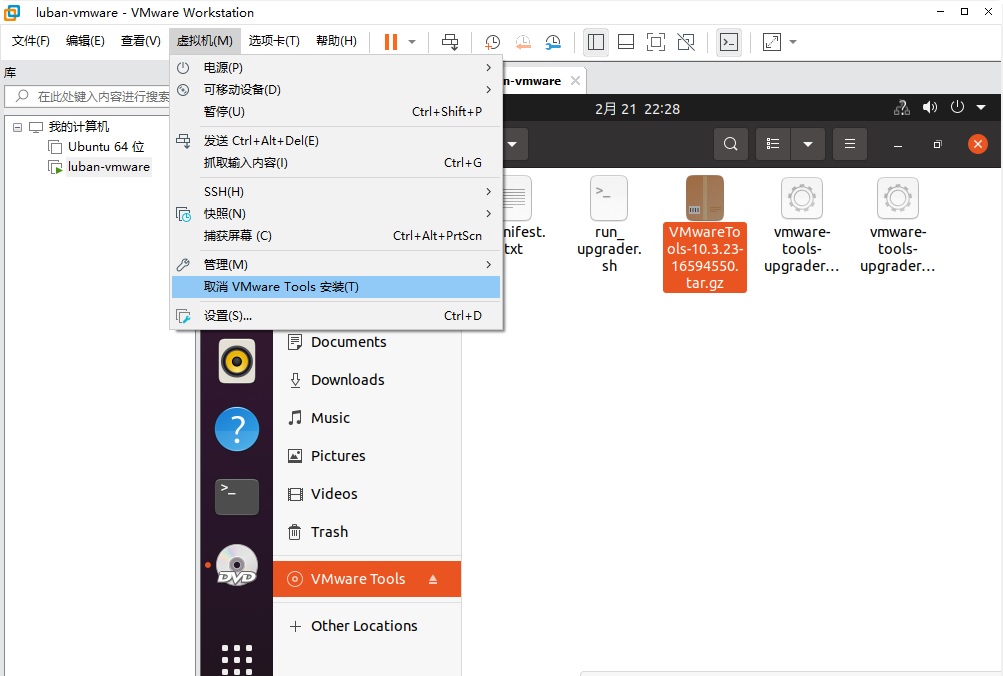Click the Files search magnifier icon

click(731, 144)
